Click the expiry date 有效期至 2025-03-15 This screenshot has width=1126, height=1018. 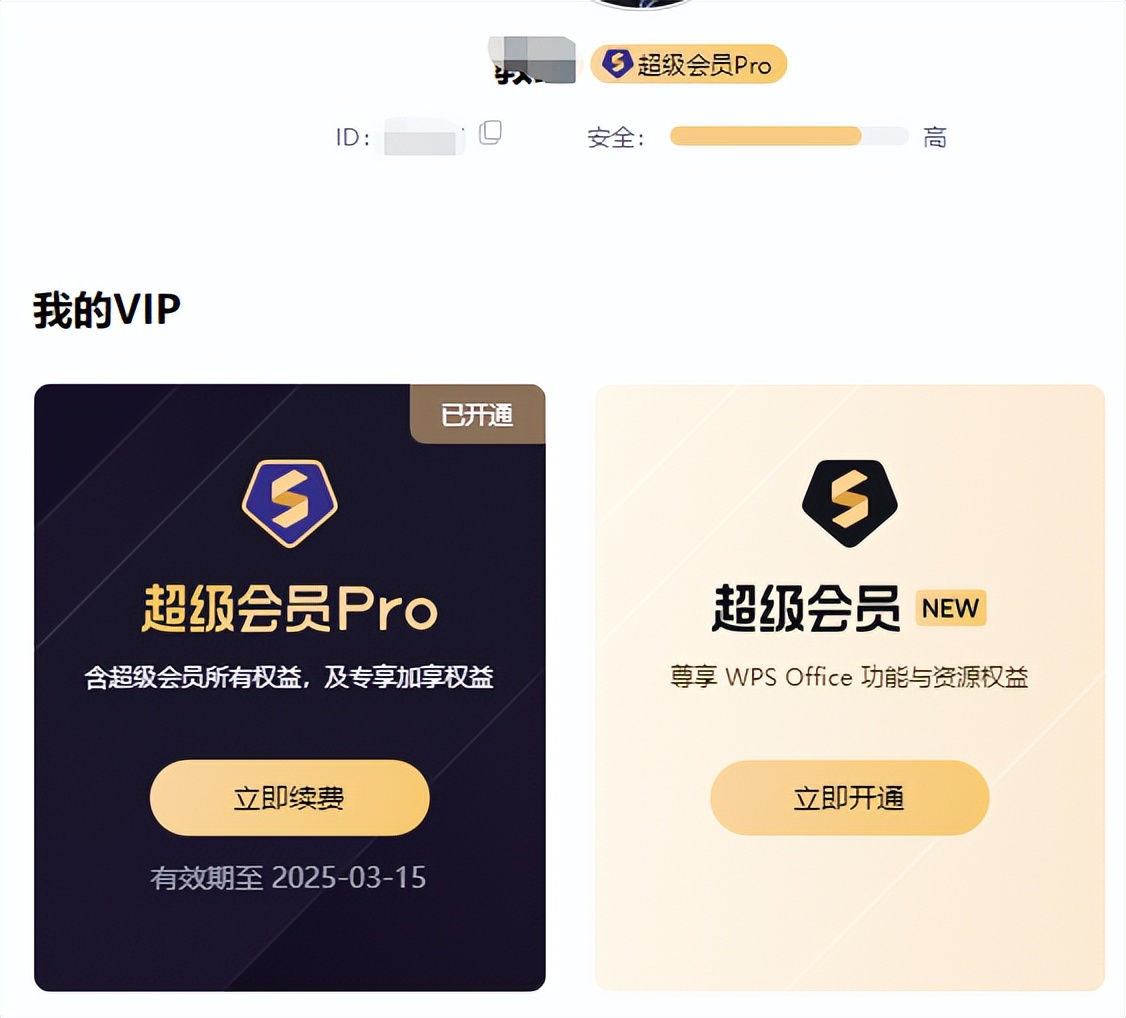pyautogui.click(x=288, y=877)
